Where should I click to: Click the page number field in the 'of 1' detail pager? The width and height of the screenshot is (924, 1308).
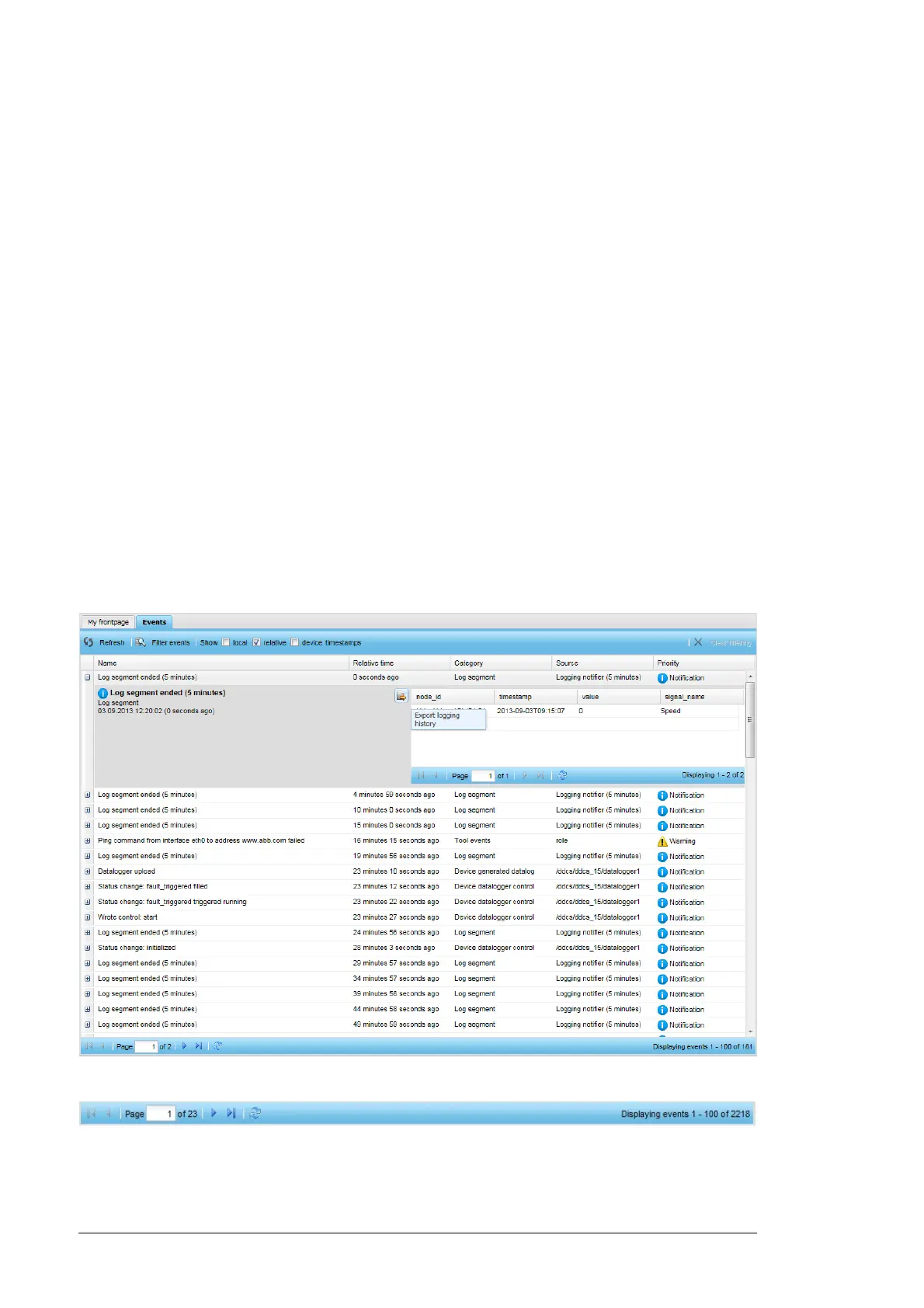pyautogui.click(x=483, y=775)
